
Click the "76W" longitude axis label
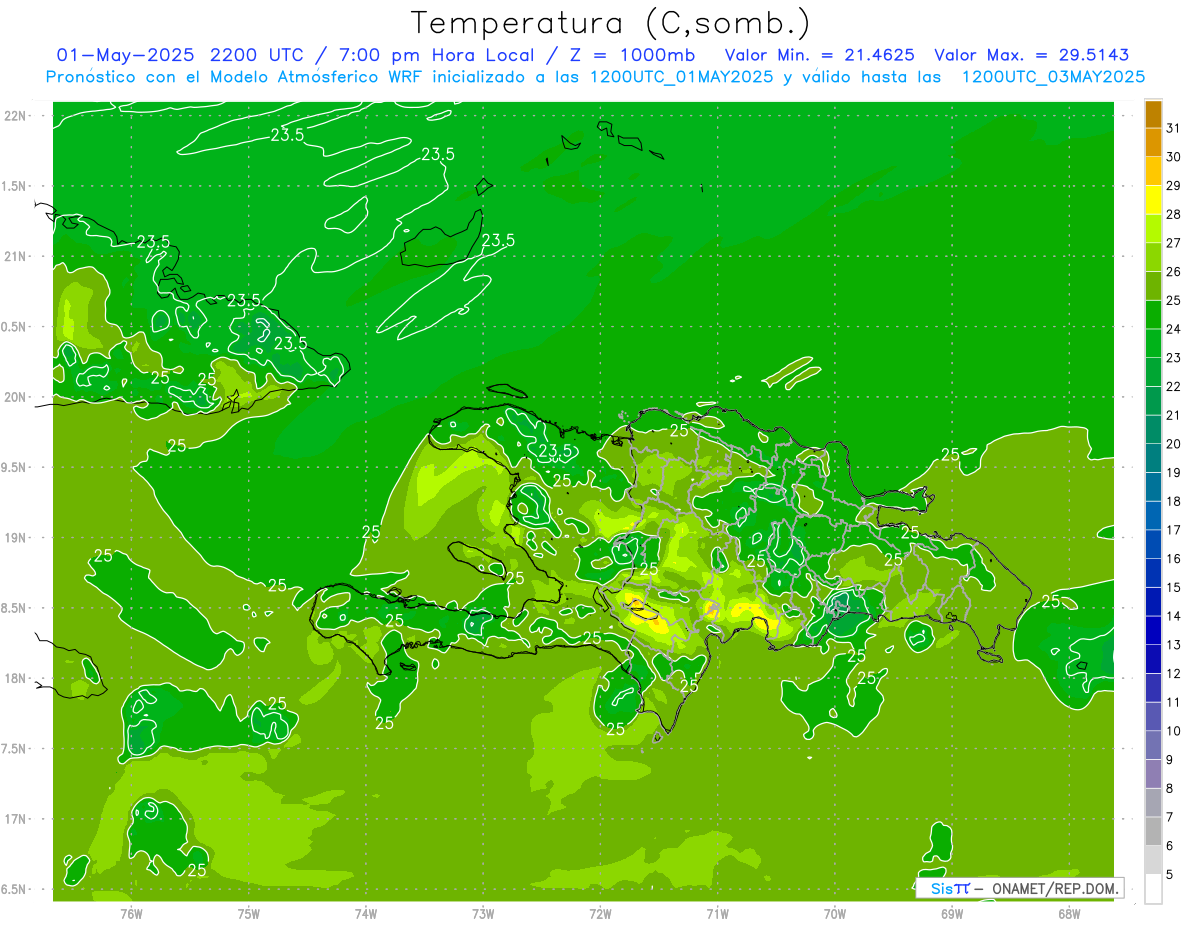tap(131, 914)
